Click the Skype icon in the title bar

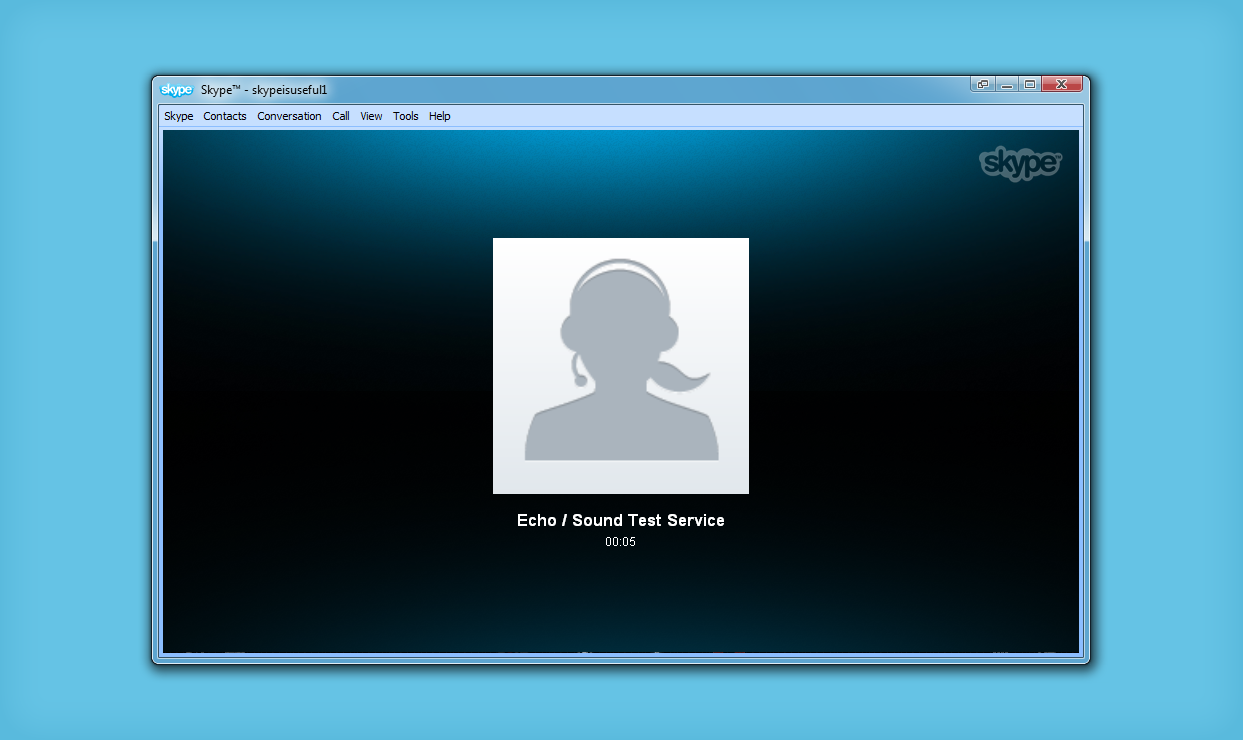[176, 90]
